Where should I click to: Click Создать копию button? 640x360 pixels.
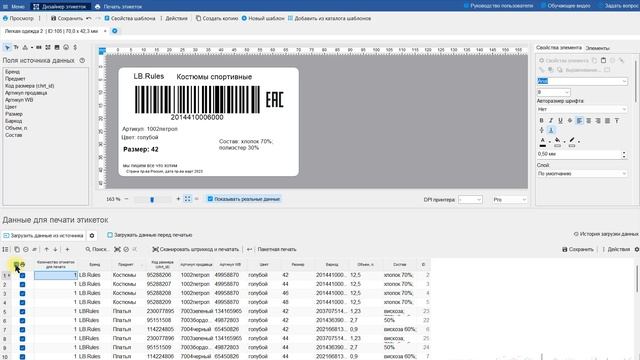tap(217, 18)
